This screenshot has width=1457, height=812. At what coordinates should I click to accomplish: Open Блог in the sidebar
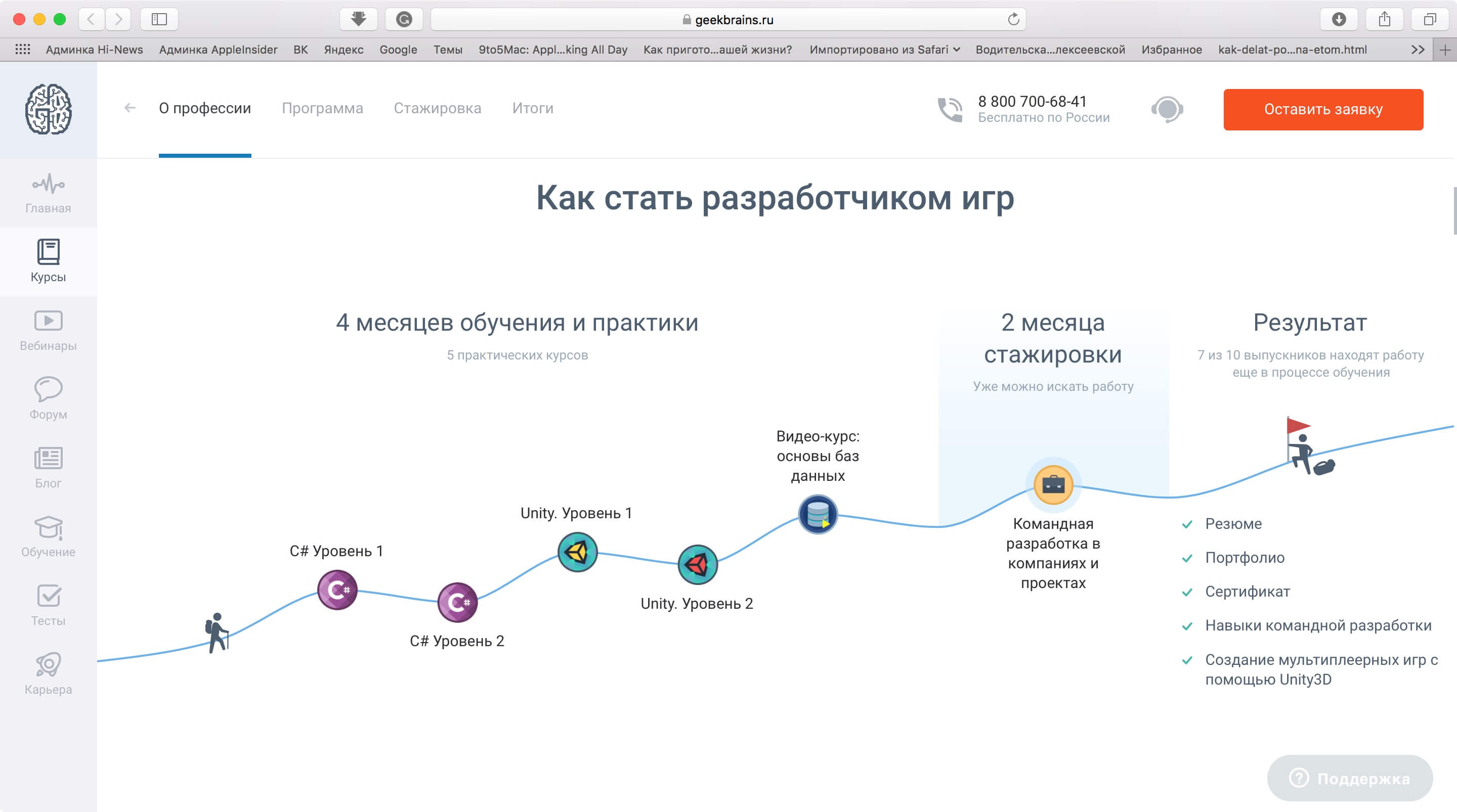(x=48, y=468)
